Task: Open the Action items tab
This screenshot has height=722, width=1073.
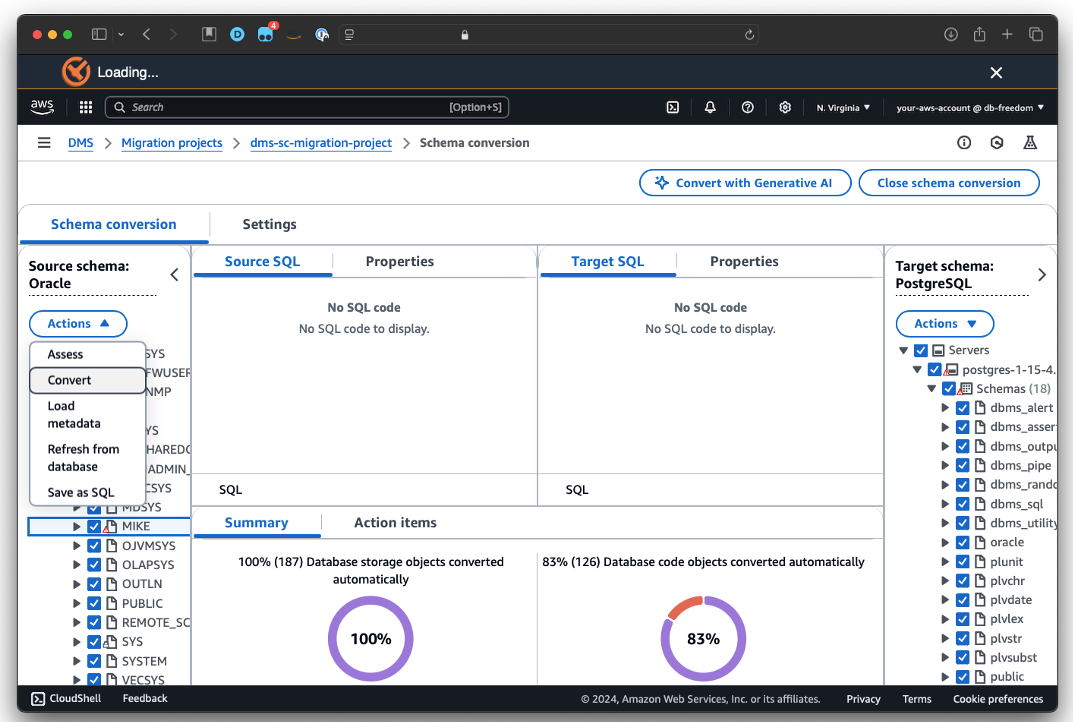Action: pos(395,523)
